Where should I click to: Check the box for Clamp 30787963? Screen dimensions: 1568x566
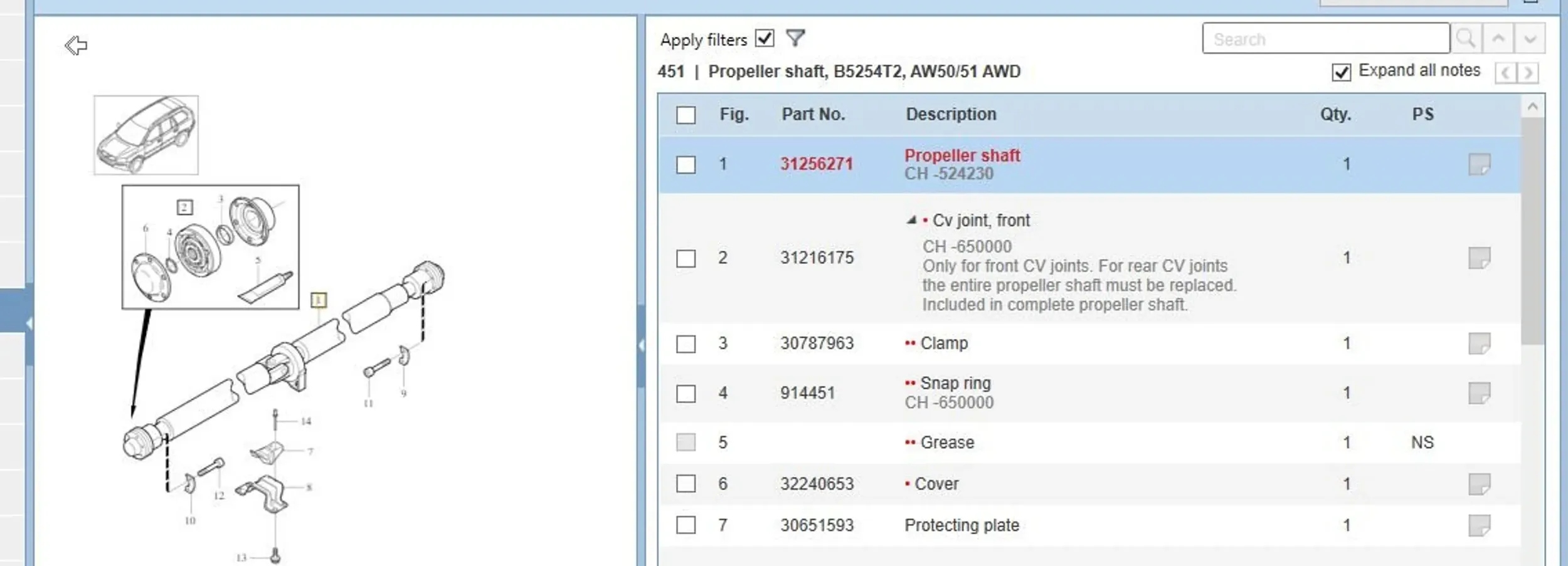tap(686, 344)
